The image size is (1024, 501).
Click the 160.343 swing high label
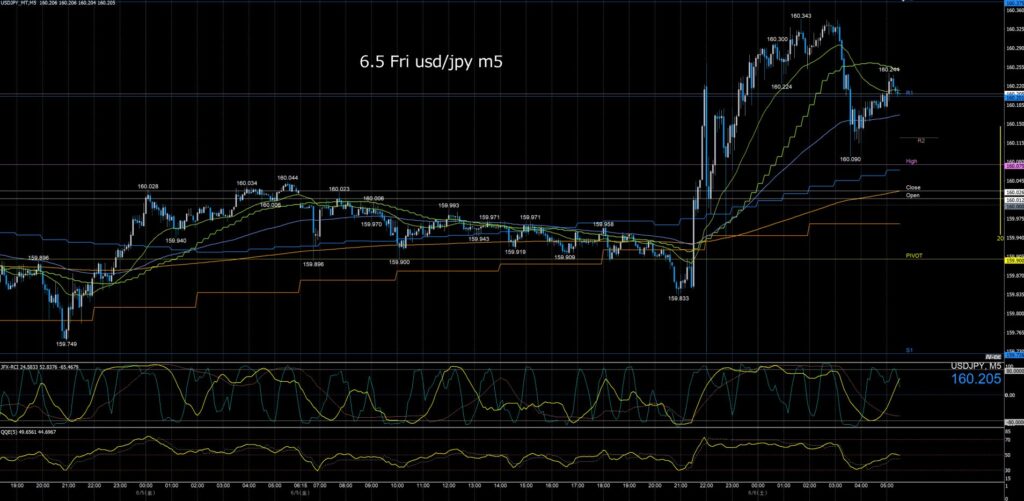pyautogui.click(x=801, y=15)
